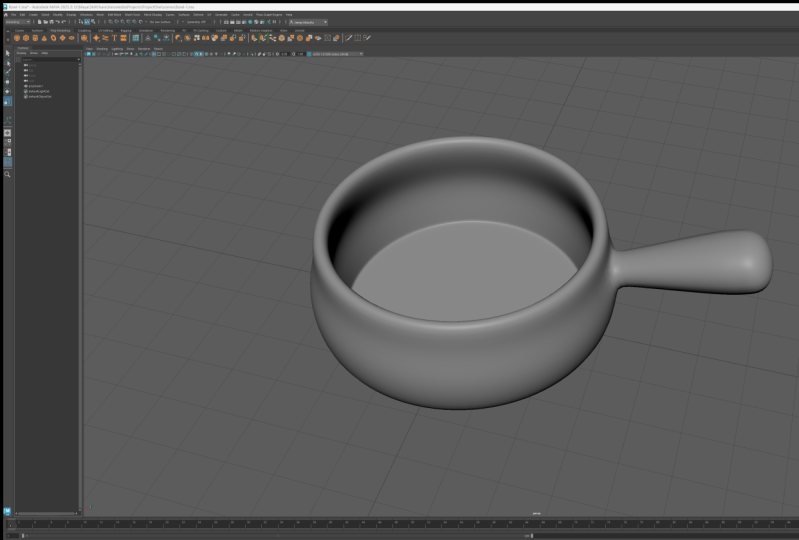The image size is (799, 540).
Task: Click the polygon Type text tool icon
Action: click(114, 38)
